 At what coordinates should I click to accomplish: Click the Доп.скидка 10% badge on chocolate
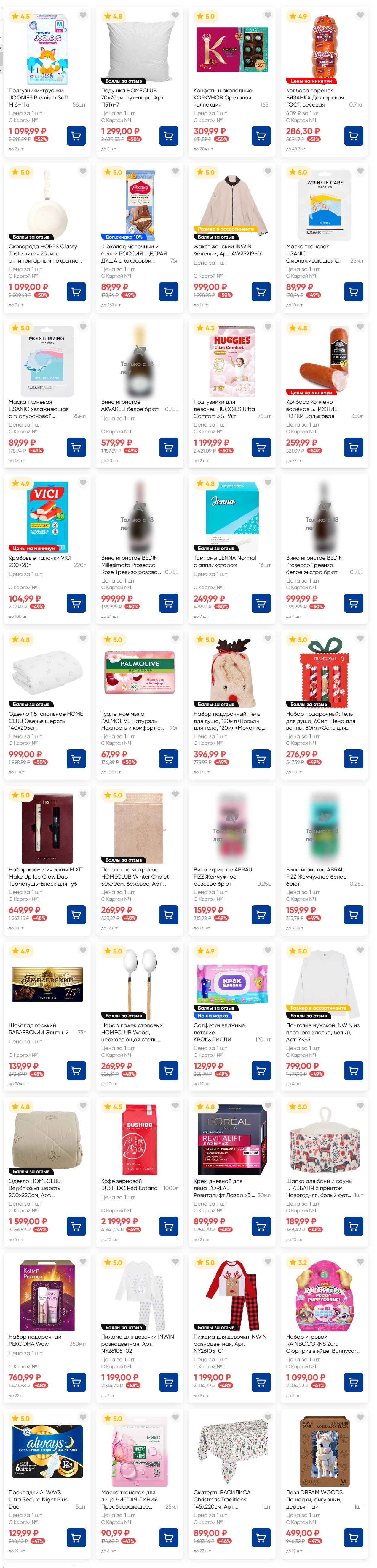(124, 237)
